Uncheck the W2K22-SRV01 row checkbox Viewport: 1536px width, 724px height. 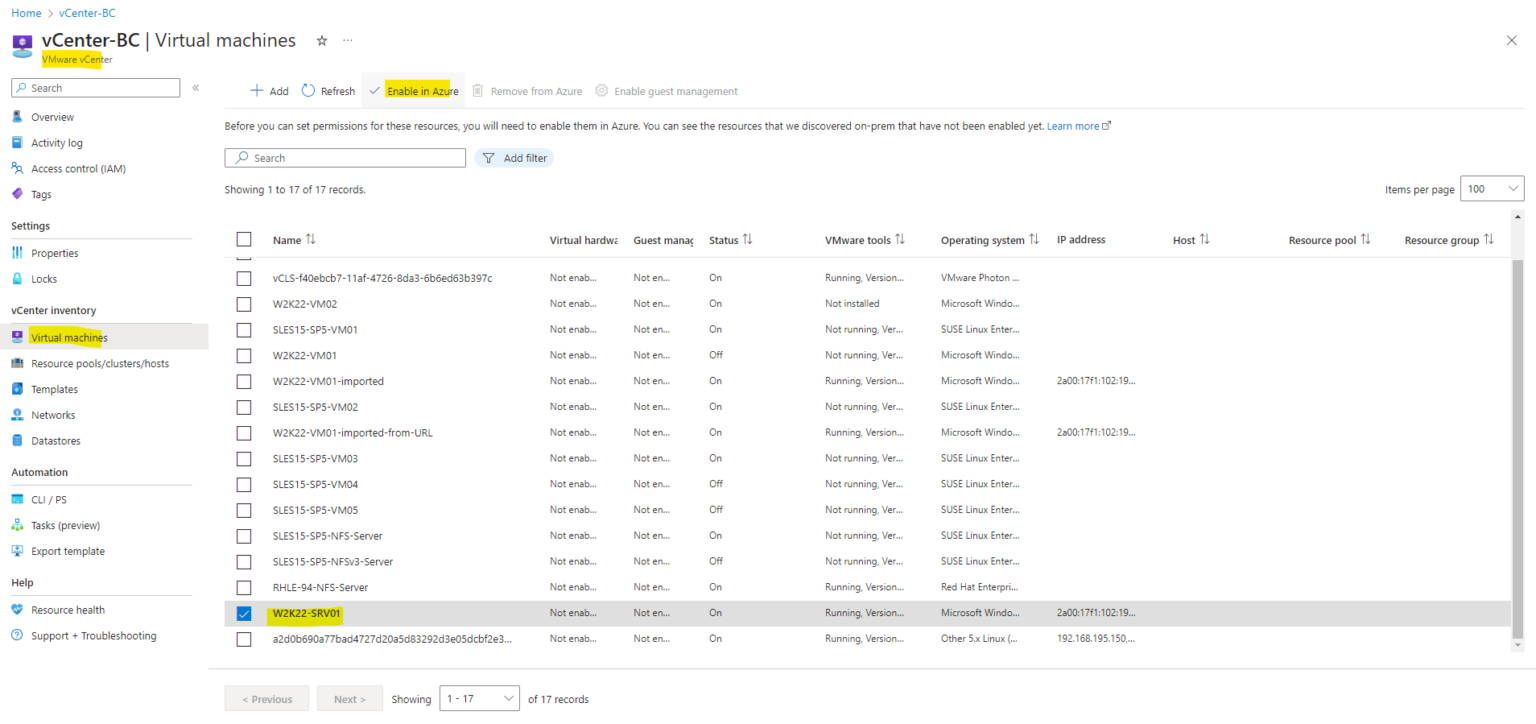click(x=244, y=613)
